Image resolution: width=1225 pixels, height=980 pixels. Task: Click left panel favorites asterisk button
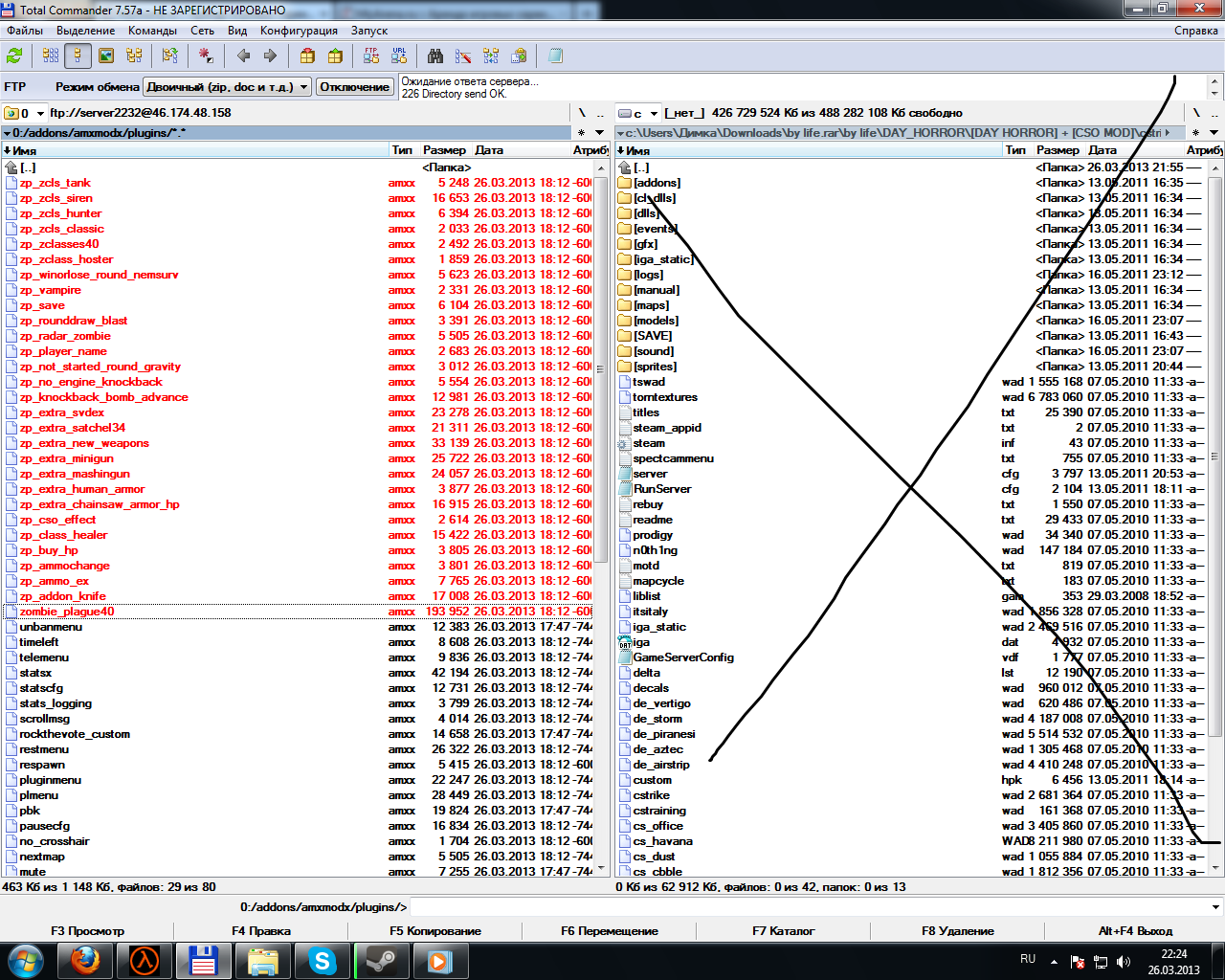coord(582,133)
